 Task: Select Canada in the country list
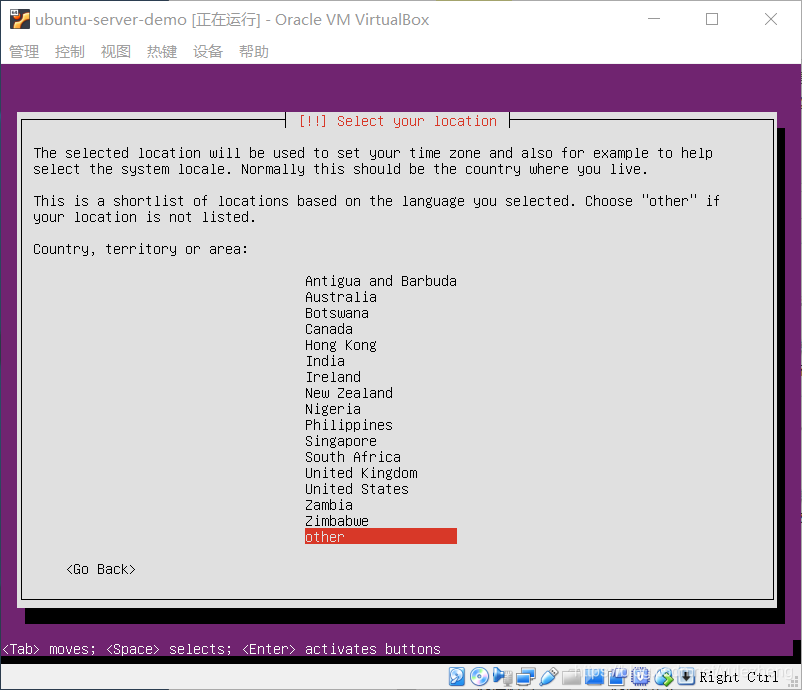coord(381,329)
